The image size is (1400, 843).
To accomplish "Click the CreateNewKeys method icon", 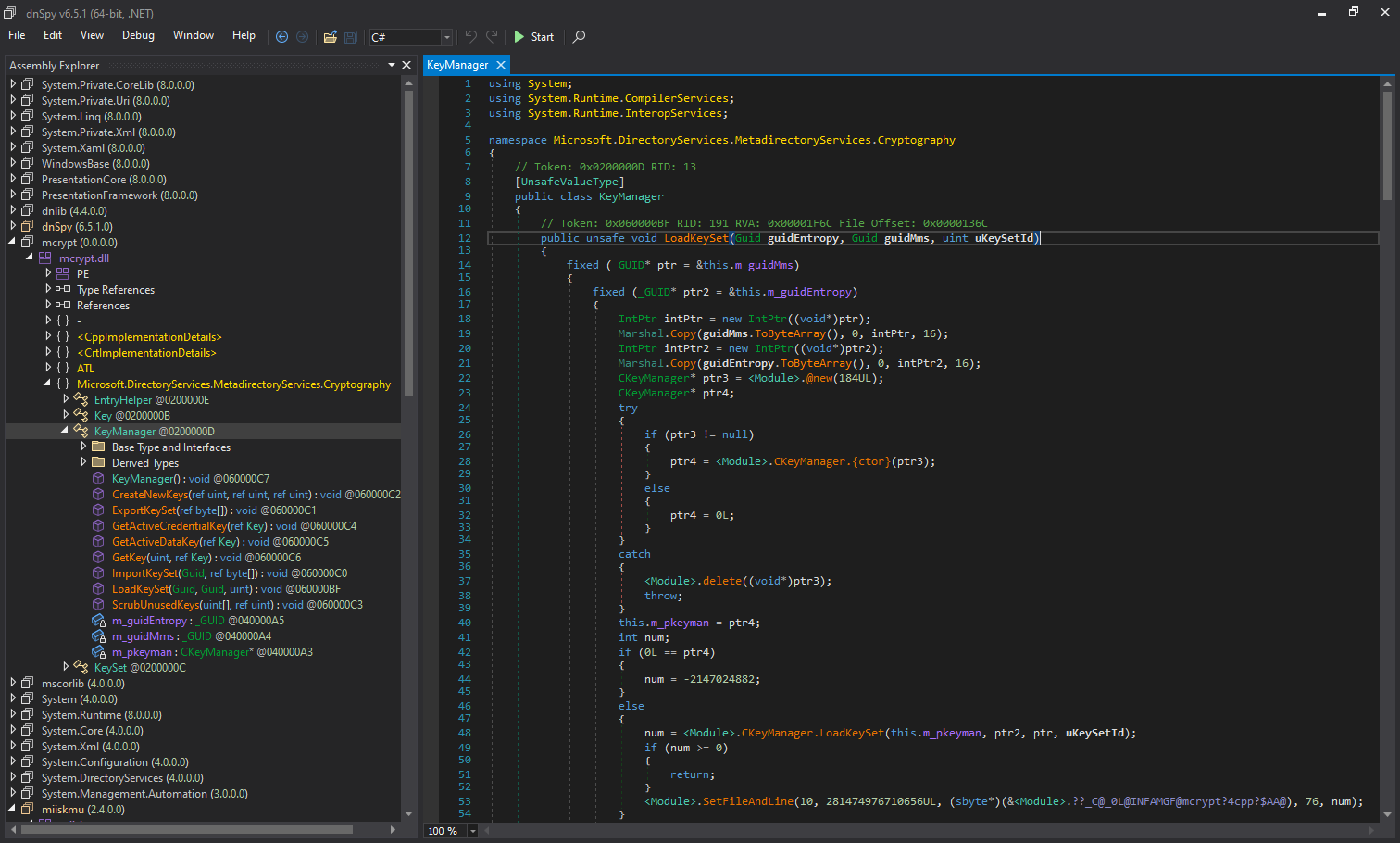I will (98, 494).
